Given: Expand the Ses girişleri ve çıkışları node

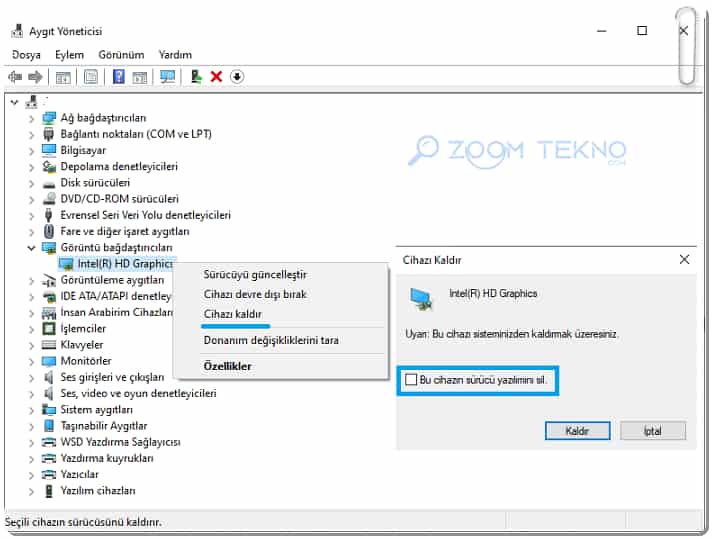Looking at the screenshot, I should click(31, 378).
